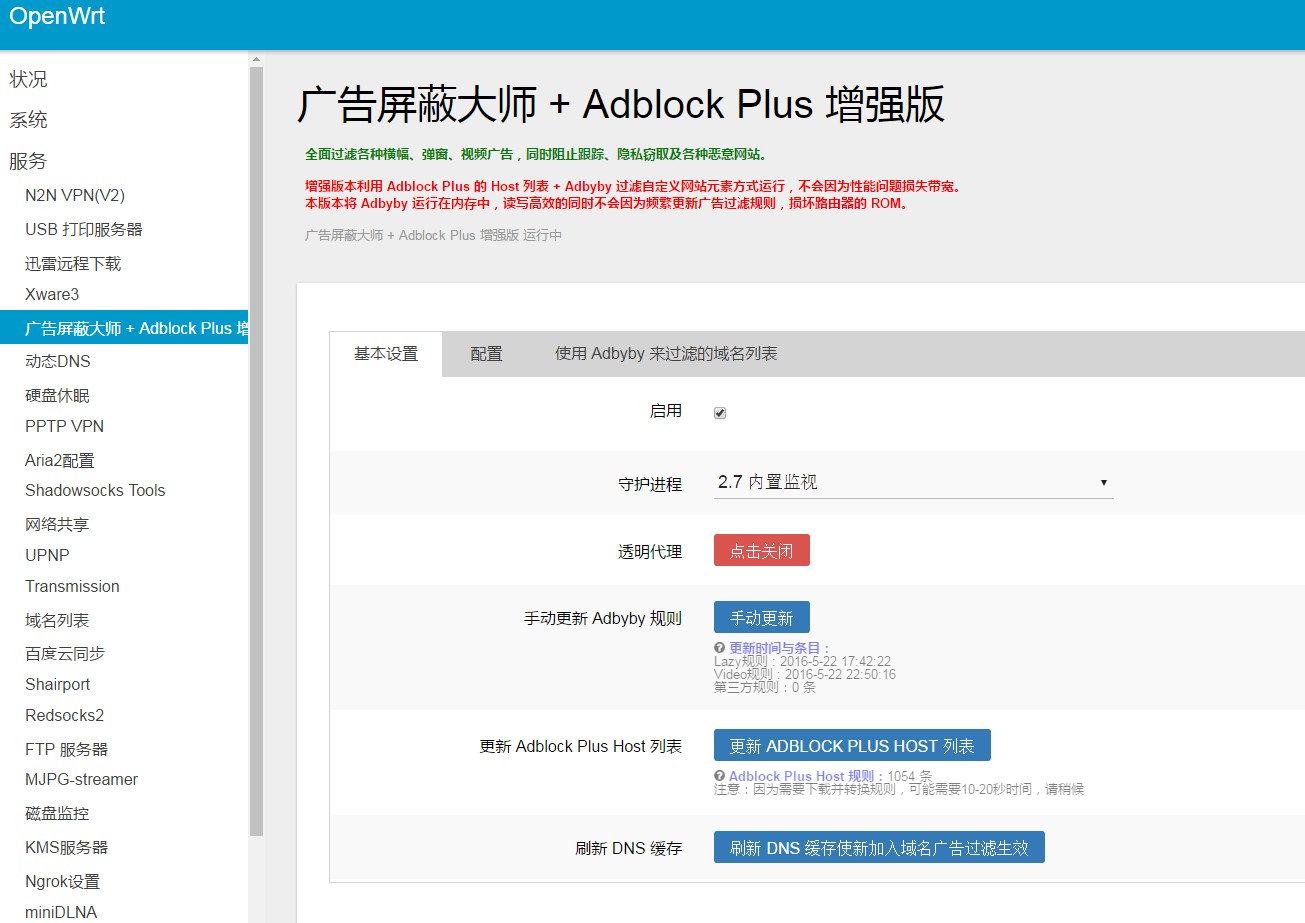This screenshot has width=1305, height=923.
Task: Click red 点击关闭 transparent proxy button
Action: tap(762, 551)
